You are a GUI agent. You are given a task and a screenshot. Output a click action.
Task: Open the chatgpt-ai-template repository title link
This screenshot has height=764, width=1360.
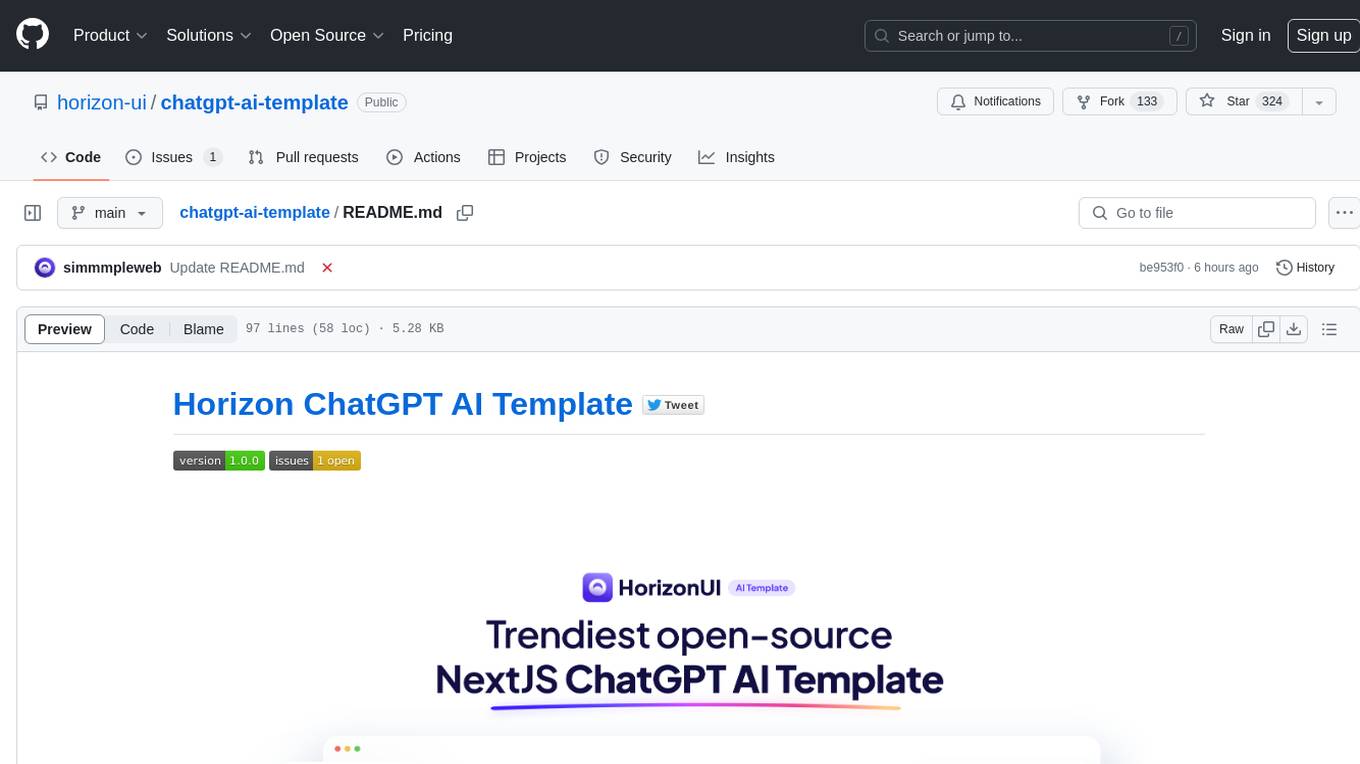254,102
